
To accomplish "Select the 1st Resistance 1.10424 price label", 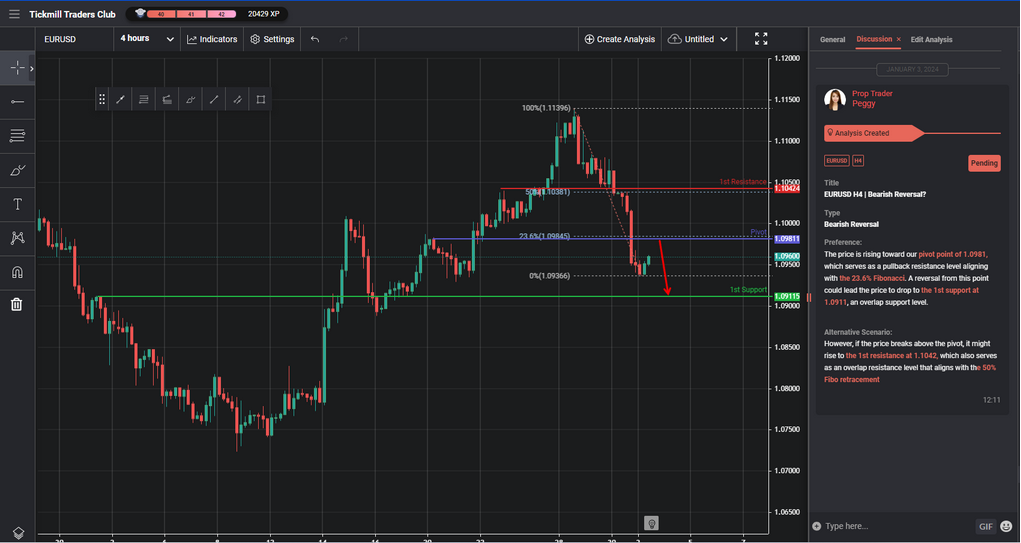I will coord(787,189).
